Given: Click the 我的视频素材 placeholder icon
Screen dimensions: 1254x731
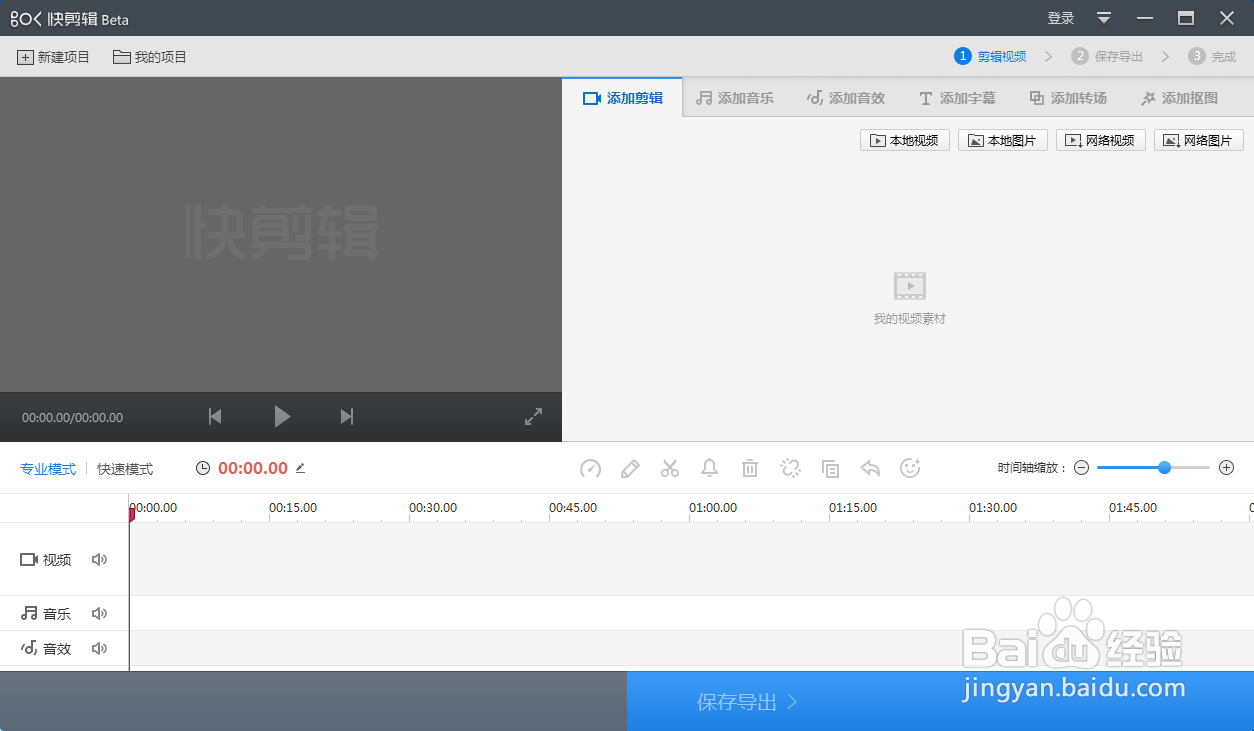Looking at the screenshot, I should (910, 286).
